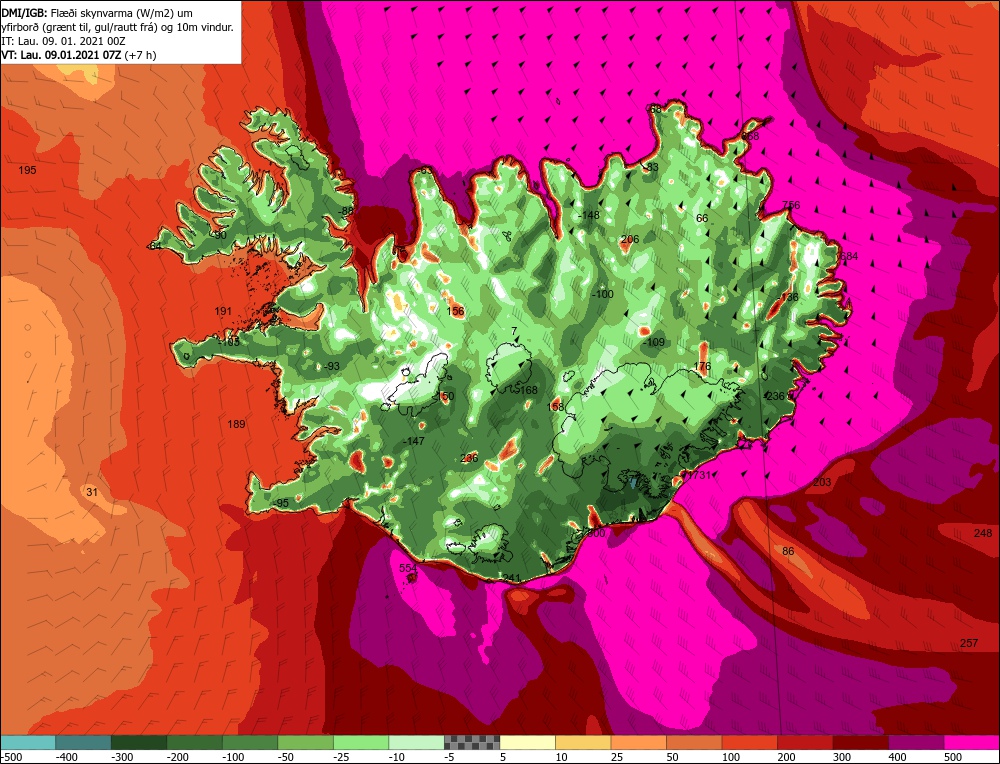This screenshot has width=1000, height=764.
Task: Click the value 86 southeast of Iceland
Action: point(788,551)
